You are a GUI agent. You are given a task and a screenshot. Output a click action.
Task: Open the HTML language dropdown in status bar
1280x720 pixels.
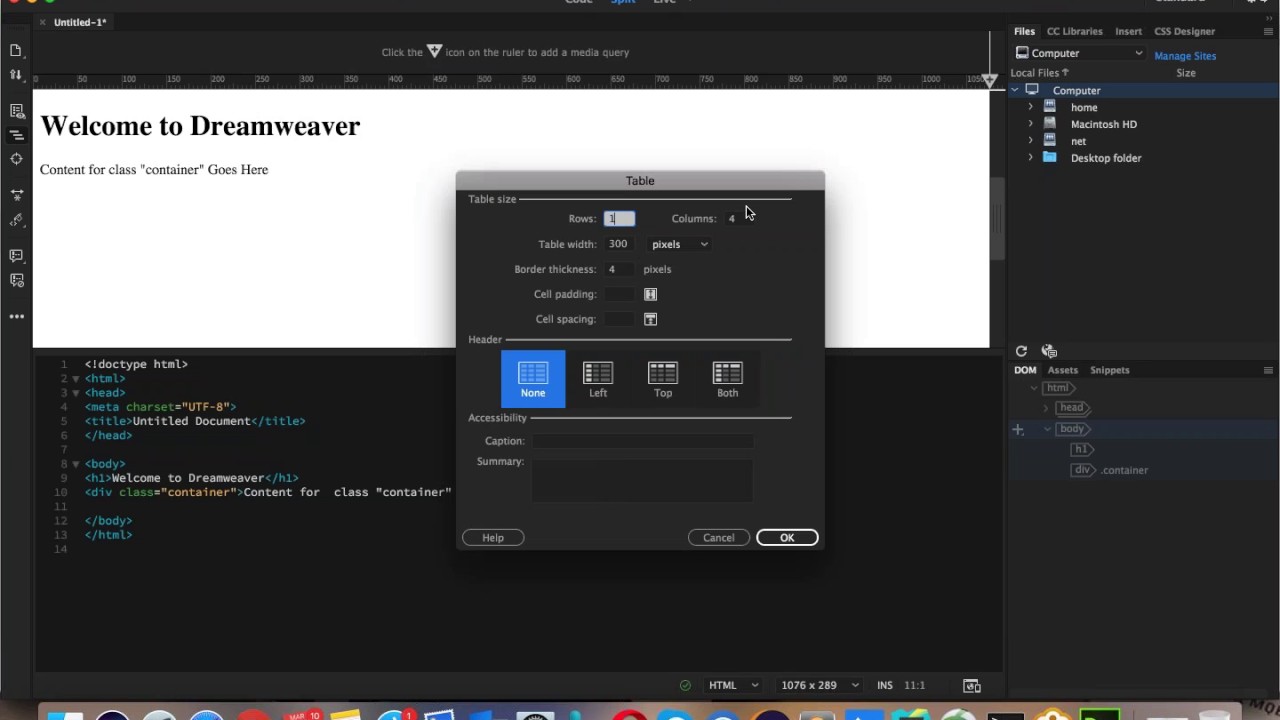[733, 685]
